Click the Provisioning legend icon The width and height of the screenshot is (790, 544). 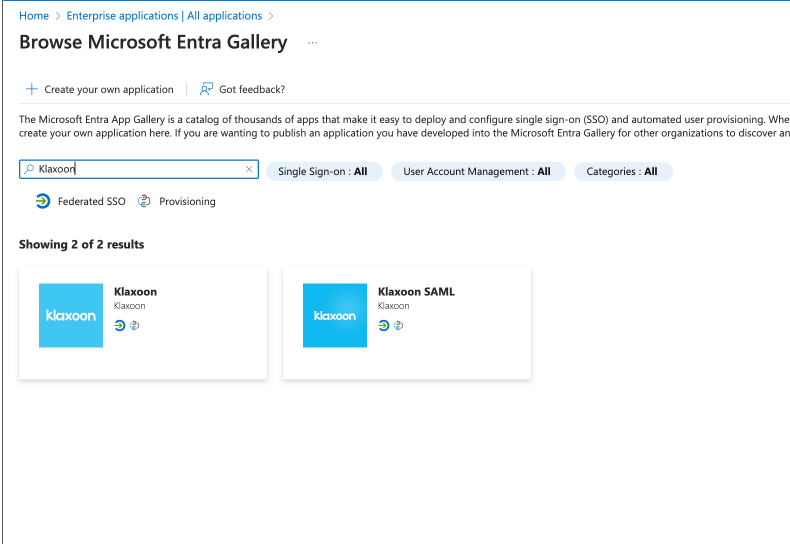click(144, 201)
